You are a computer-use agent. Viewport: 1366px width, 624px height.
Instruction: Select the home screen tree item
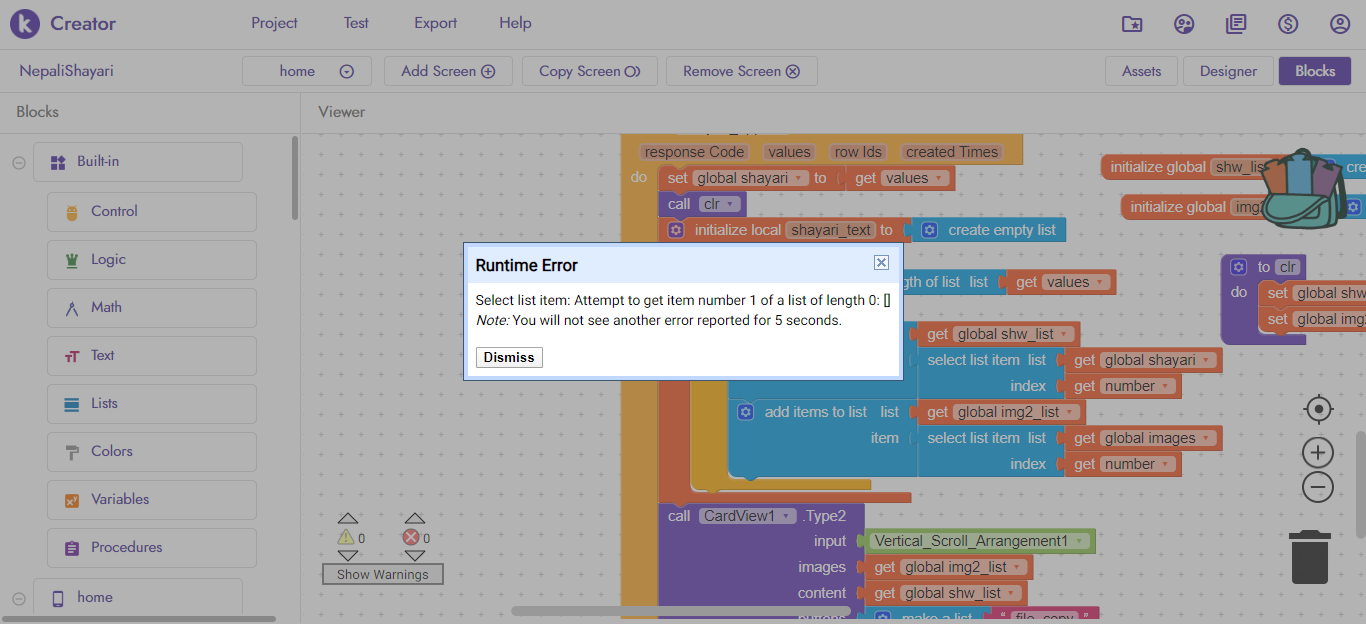point(138,598)
